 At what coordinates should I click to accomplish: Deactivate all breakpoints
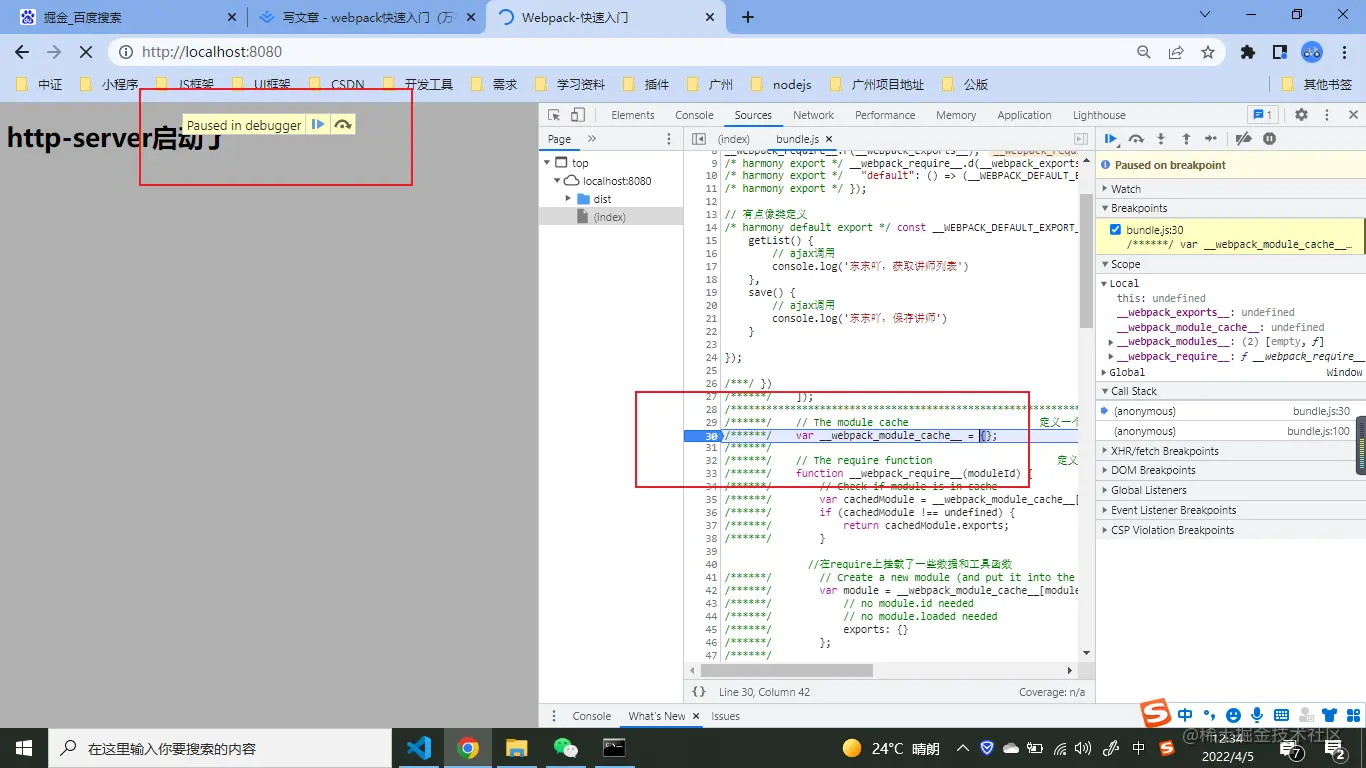1243,139
